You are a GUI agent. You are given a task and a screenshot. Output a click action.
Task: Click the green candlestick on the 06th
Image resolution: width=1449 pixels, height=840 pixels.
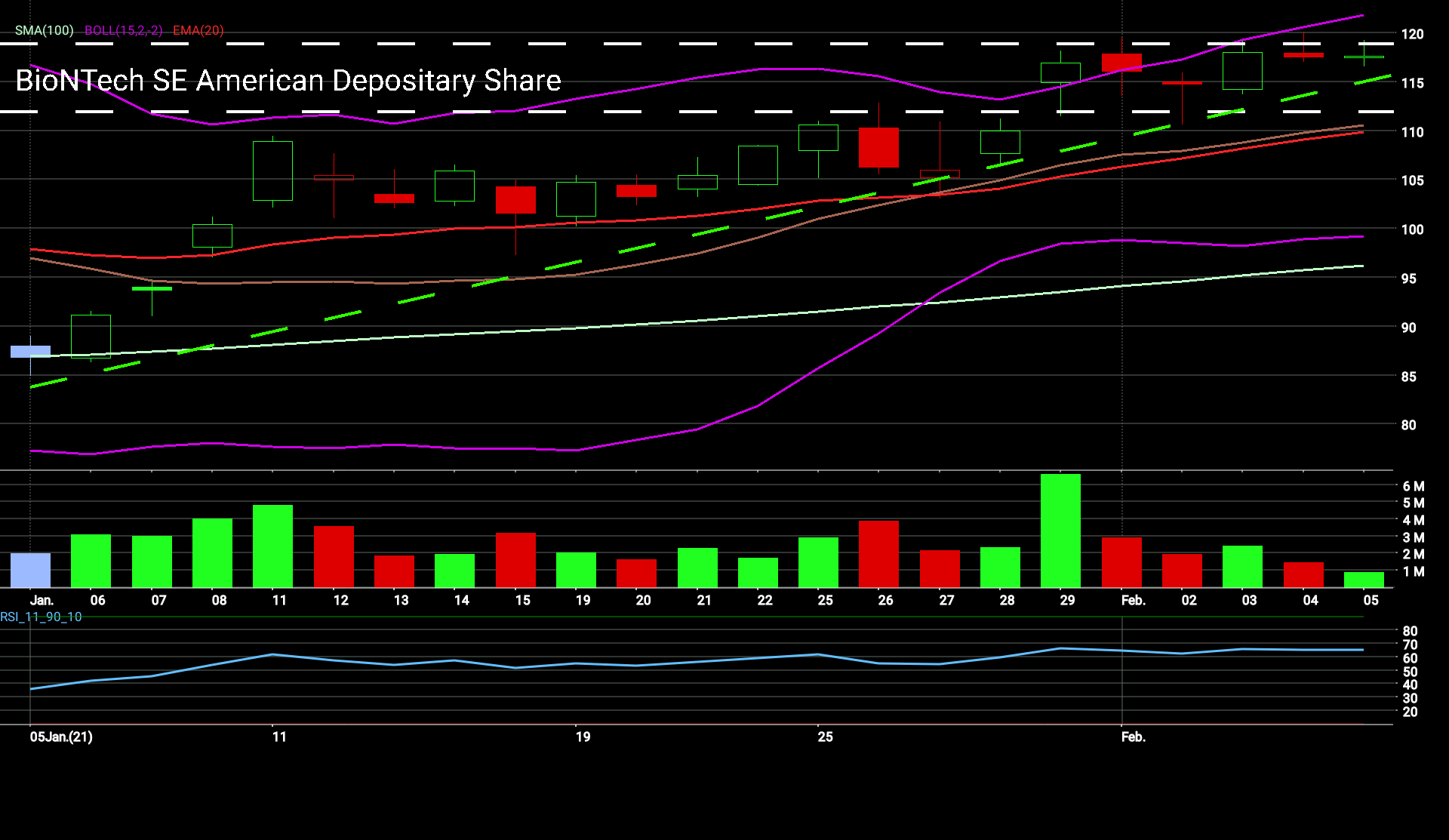91,336
